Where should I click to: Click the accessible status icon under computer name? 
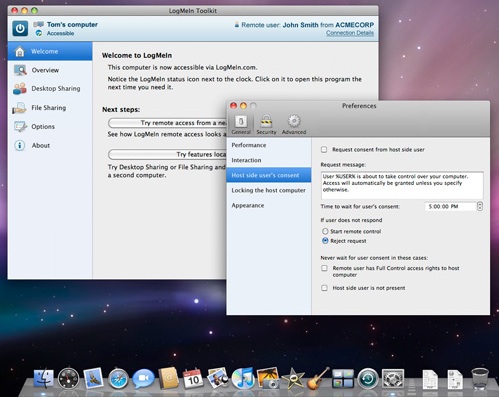[x=39, y=33]
